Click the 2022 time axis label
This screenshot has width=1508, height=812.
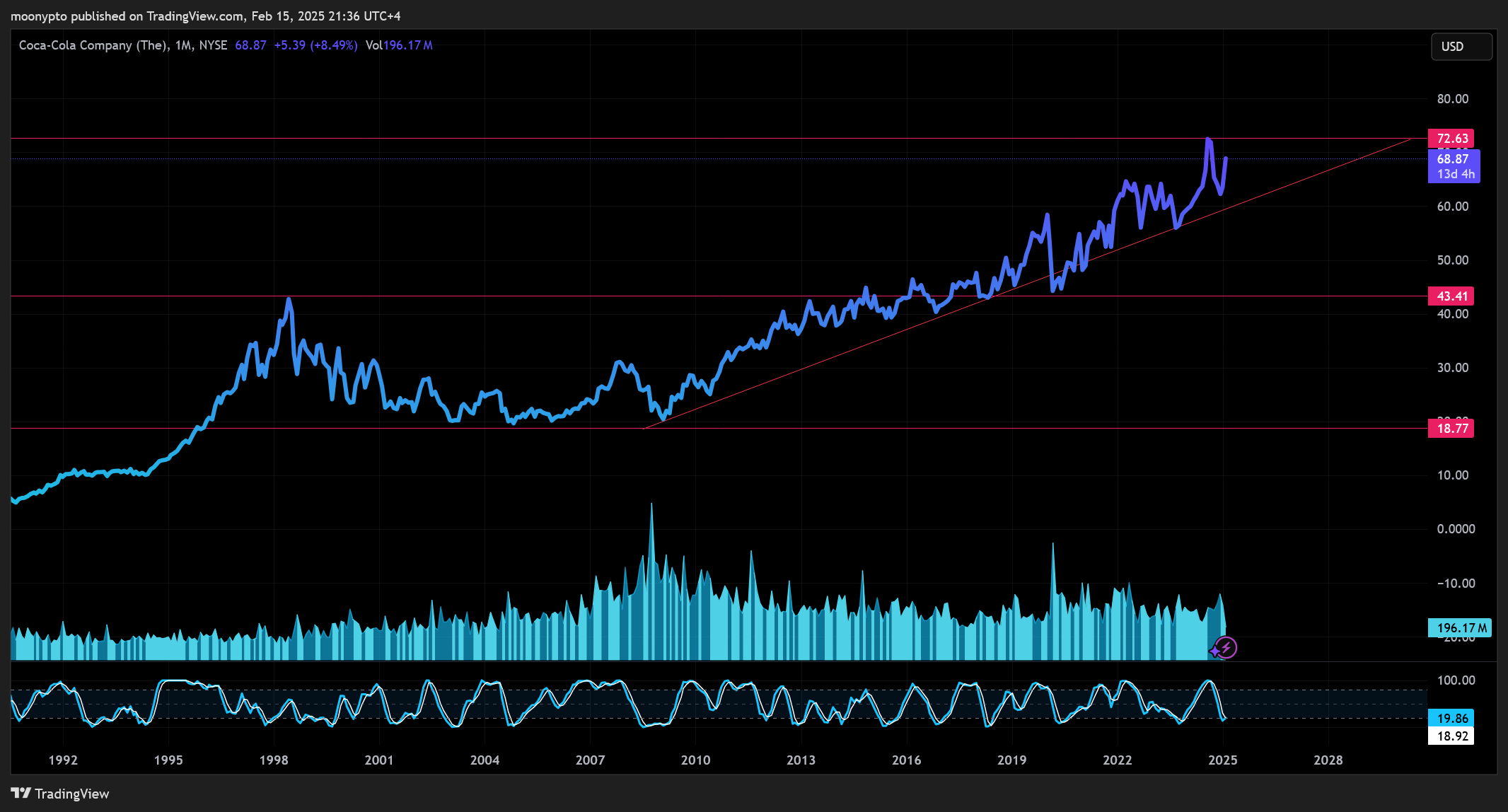click(x=1117, y=760)
